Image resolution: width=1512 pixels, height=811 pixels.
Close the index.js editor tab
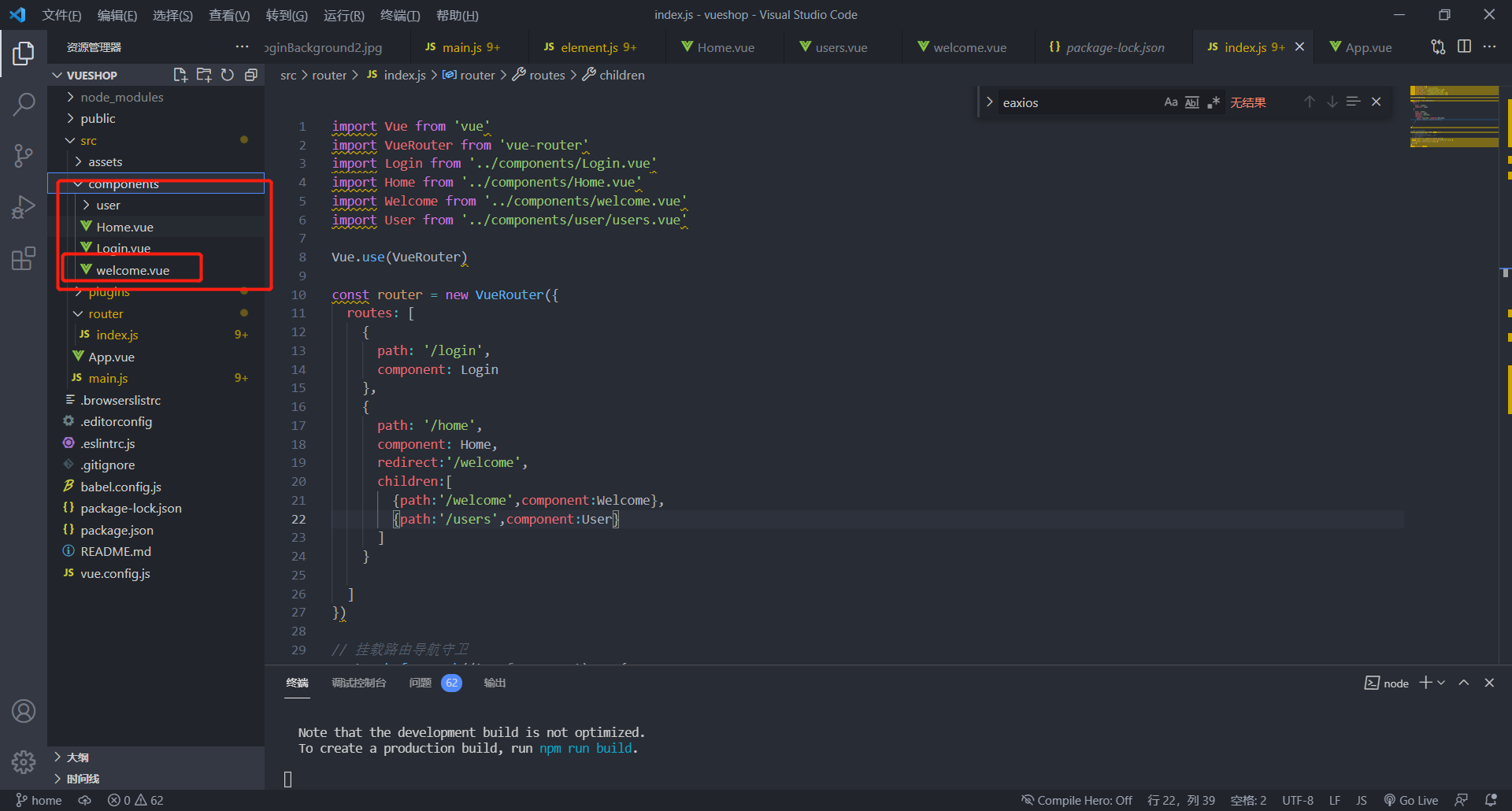[x=1299, y=47]
